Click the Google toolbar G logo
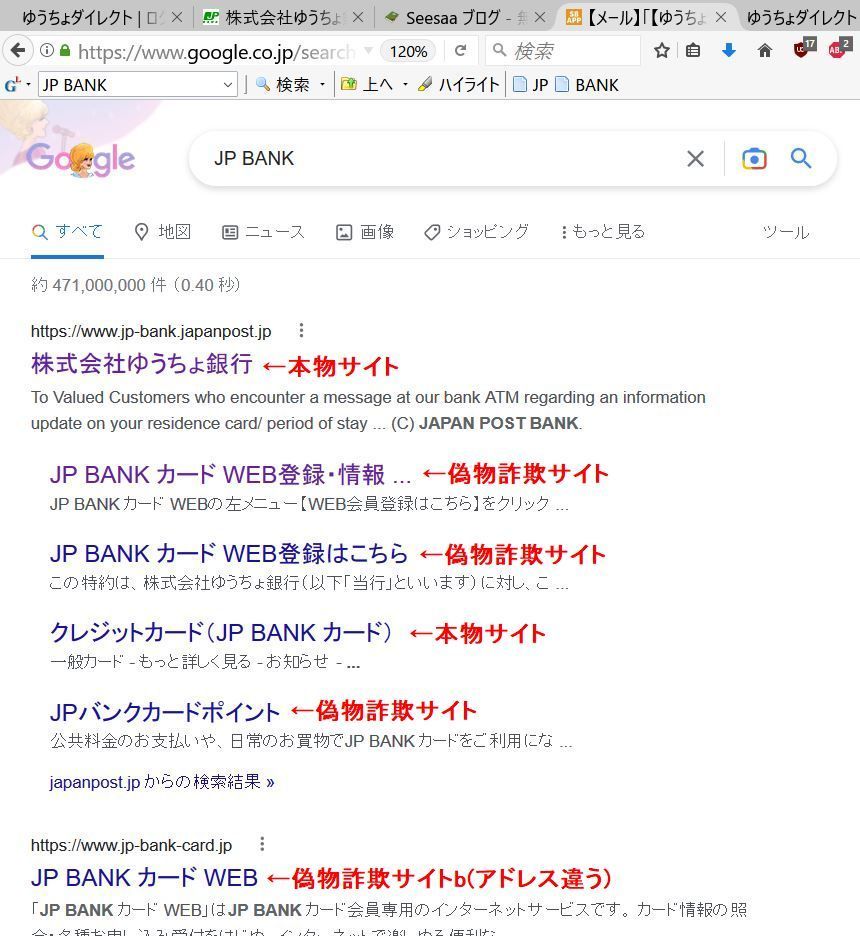The width and height of the screenshot is (860, 936). [x=12, y=85]
